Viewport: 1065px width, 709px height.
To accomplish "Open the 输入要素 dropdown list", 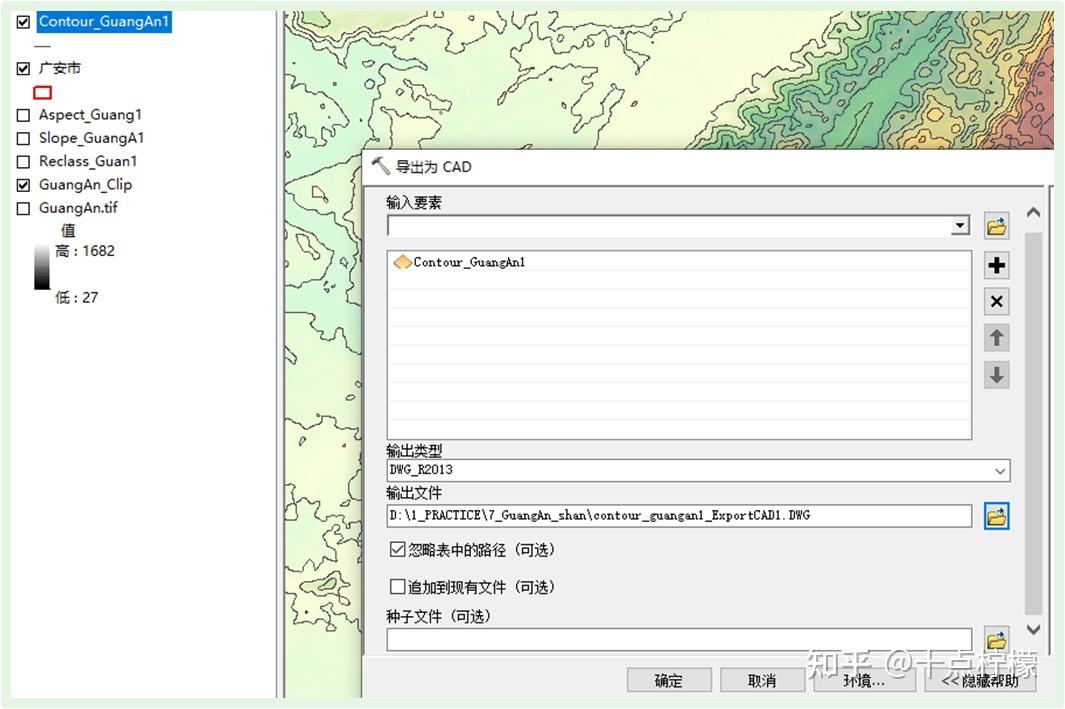I will pos(961,225).
